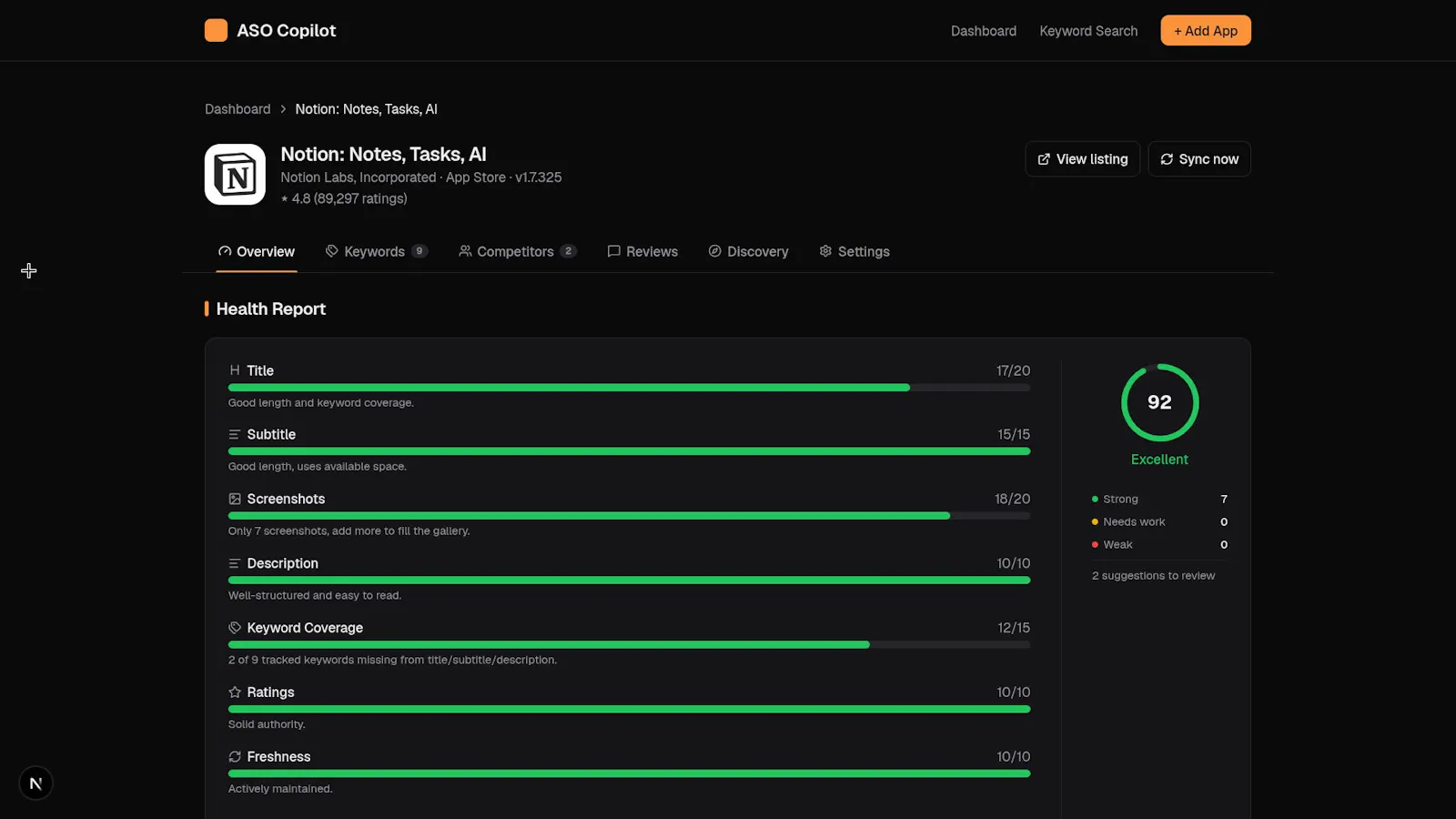Click the Screenshots image icon
The width and height of the screenshot is (1456, 819).
(x=235, y=499)
